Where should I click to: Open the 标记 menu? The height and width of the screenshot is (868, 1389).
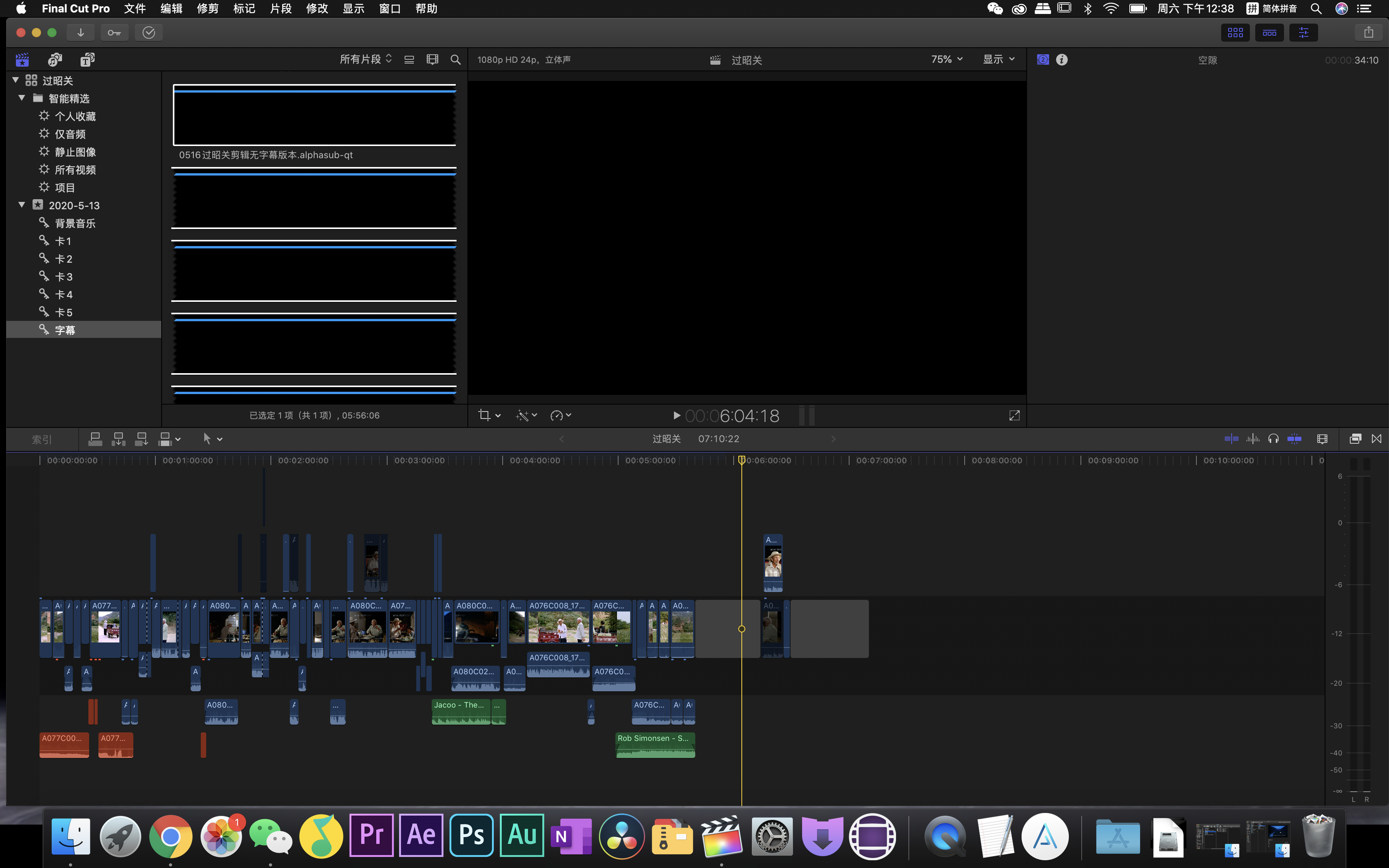tap(244, 9)
